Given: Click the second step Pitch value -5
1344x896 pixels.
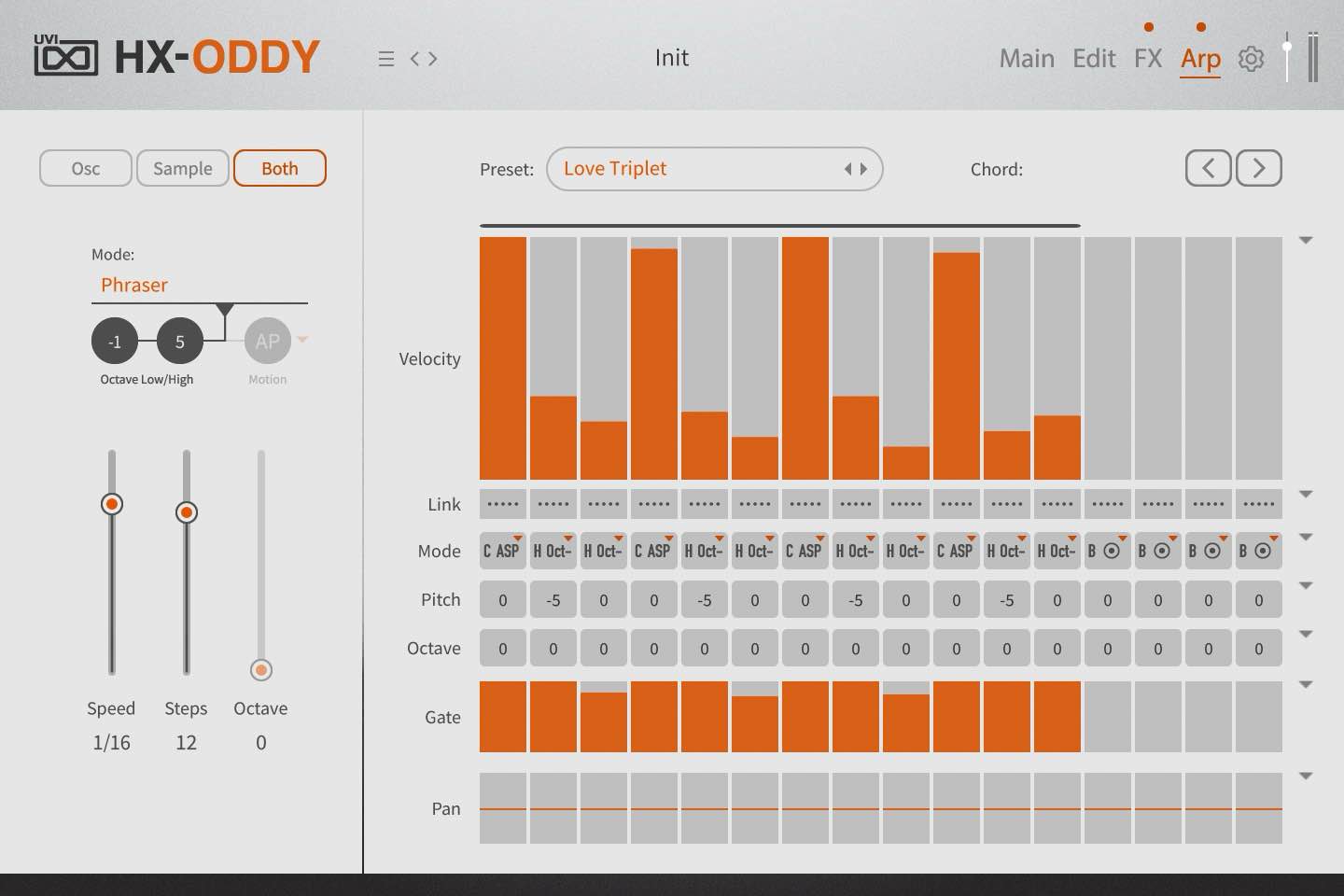Looking at the screenshot, I should pyautogui.click(x=553, y=600).
